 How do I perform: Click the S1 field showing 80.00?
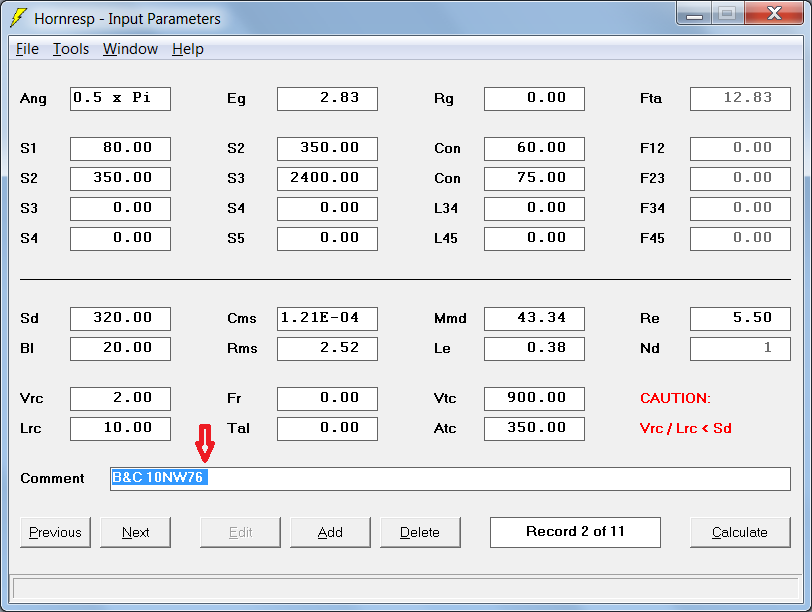pos(120,149)
